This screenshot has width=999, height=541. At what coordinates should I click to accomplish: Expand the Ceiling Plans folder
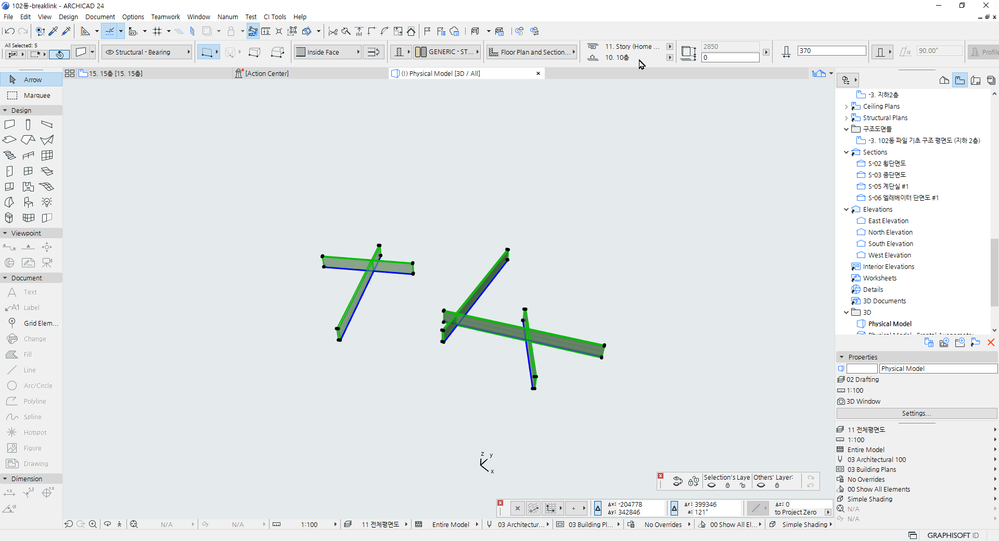pos(846,106)
